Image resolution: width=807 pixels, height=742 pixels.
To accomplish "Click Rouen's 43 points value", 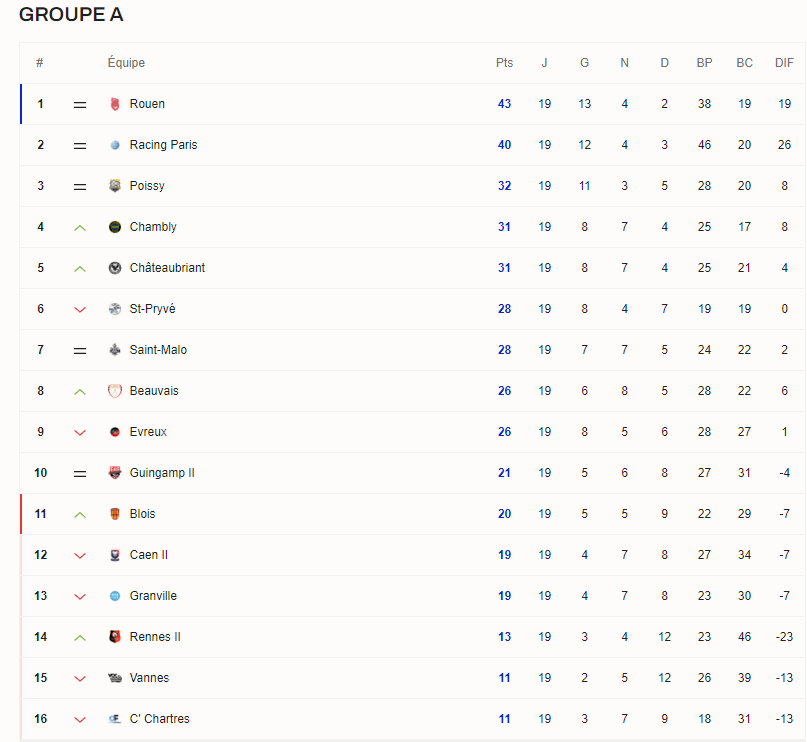I will (x=504, y=104).
